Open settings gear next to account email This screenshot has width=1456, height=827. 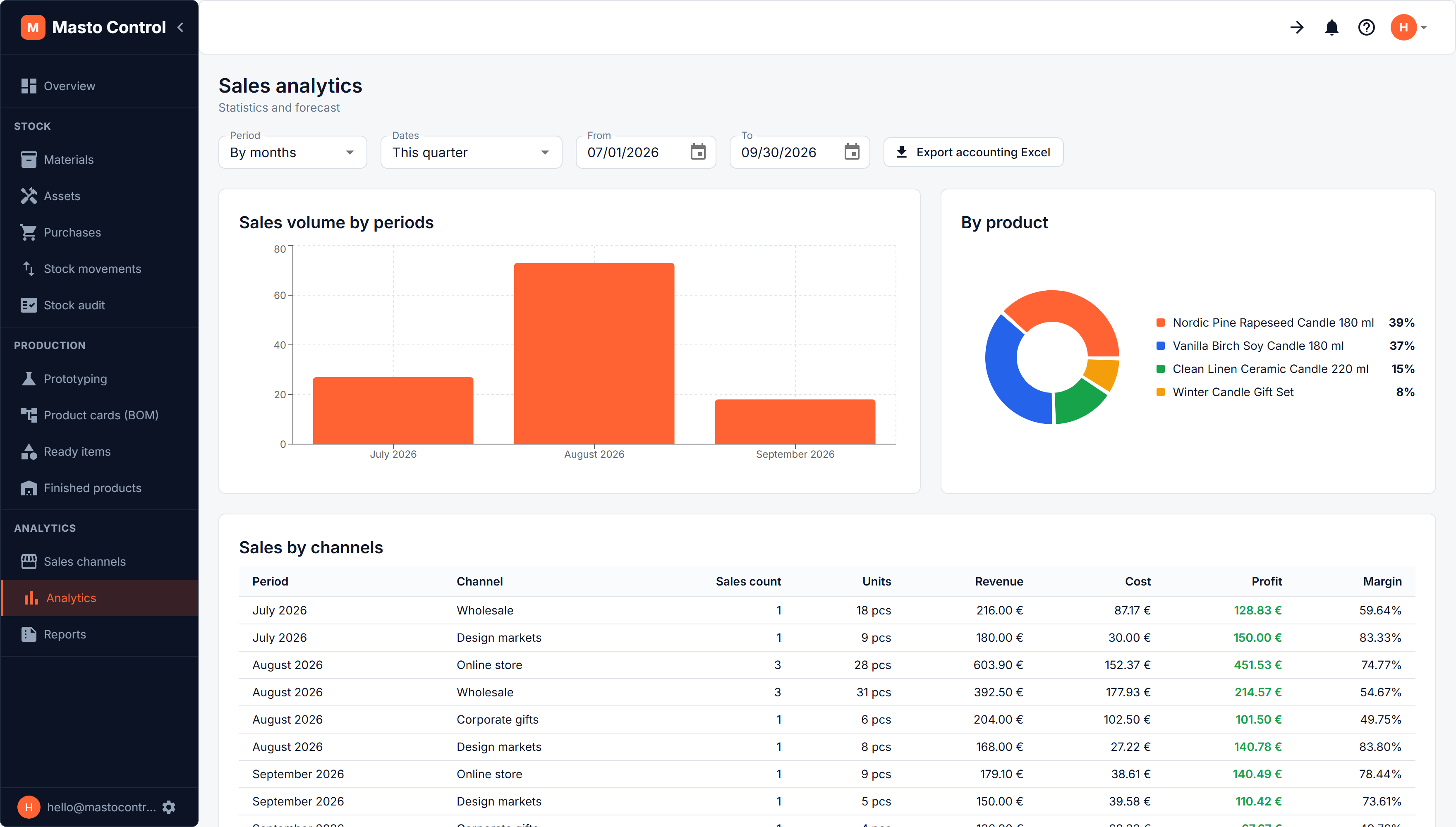pyautogui.click(x=169, y=807)
